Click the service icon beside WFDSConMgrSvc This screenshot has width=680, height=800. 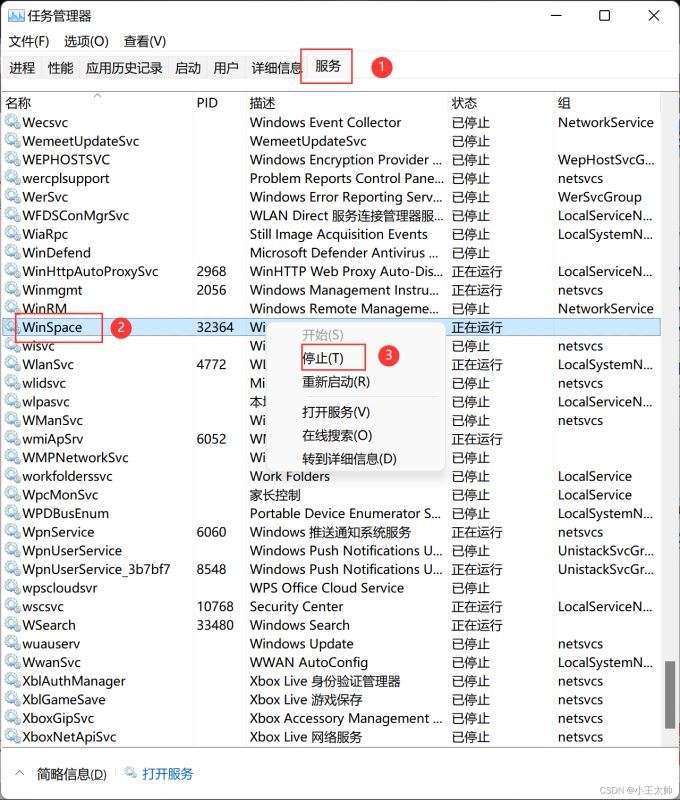click(12, 215)
